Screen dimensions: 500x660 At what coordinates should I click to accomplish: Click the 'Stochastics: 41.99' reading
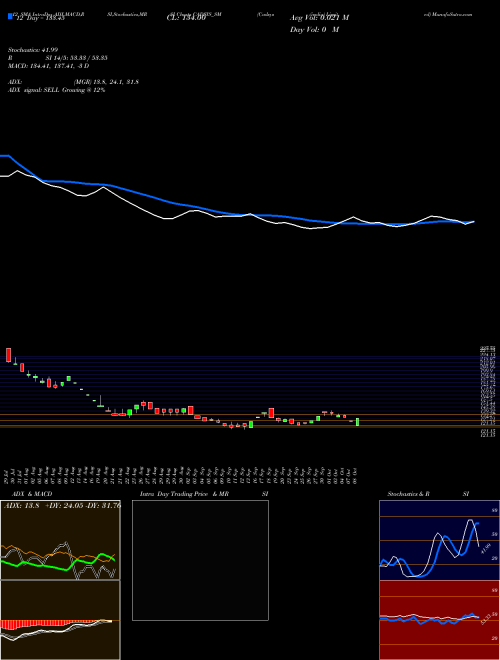point(33,50)
